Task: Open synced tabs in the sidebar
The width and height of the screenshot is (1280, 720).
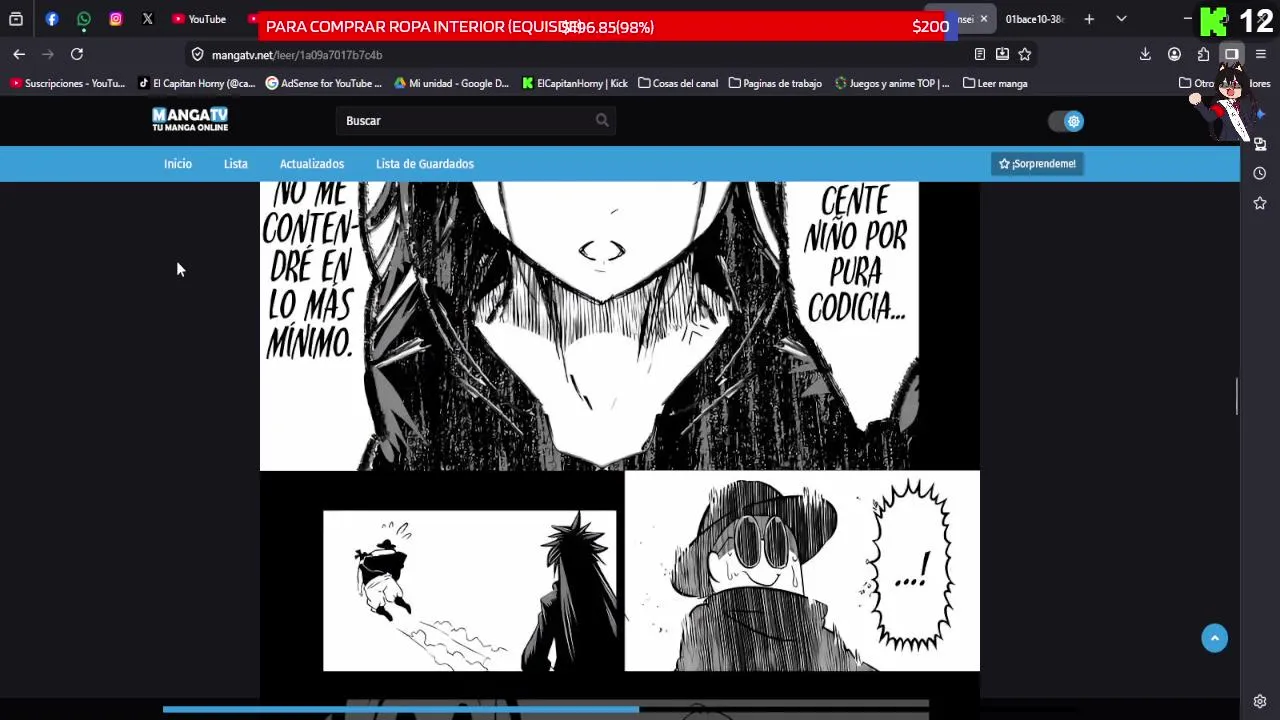Action: 1260,144
